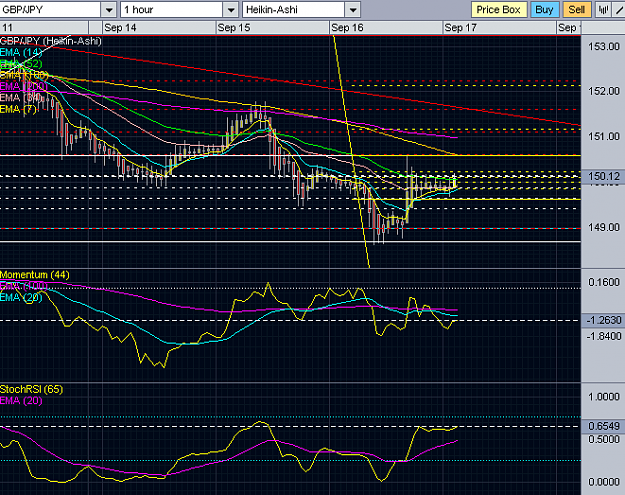
Task: Click the Sell button
Action: (x=576, y=10)
